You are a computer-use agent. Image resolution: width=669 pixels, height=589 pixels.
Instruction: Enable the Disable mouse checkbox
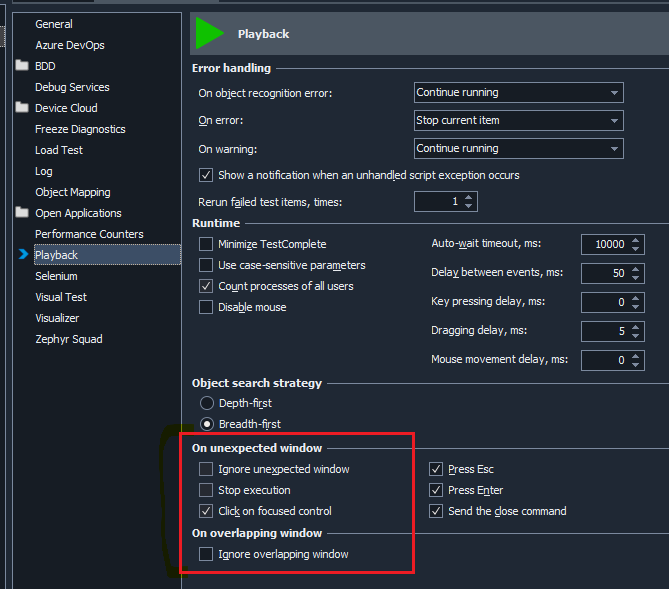206,307
